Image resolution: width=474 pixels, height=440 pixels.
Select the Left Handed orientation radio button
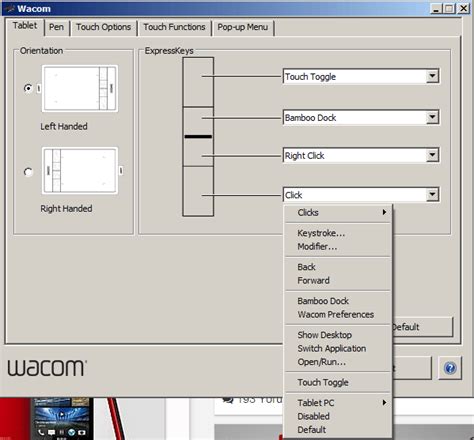pyautogui.click(x=28, y=88)
